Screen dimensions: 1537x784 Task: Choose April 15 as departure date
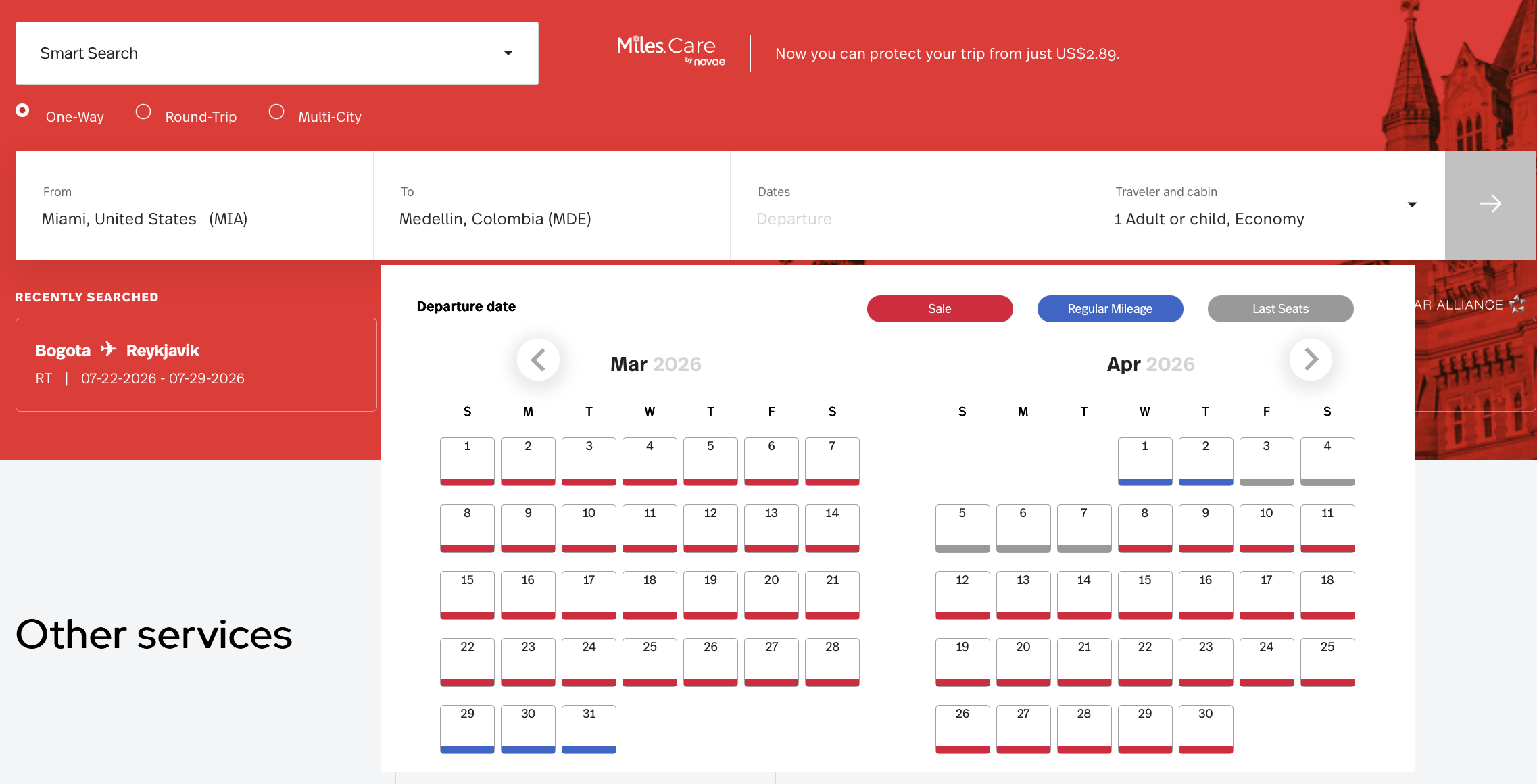[x=1144, y=595]
